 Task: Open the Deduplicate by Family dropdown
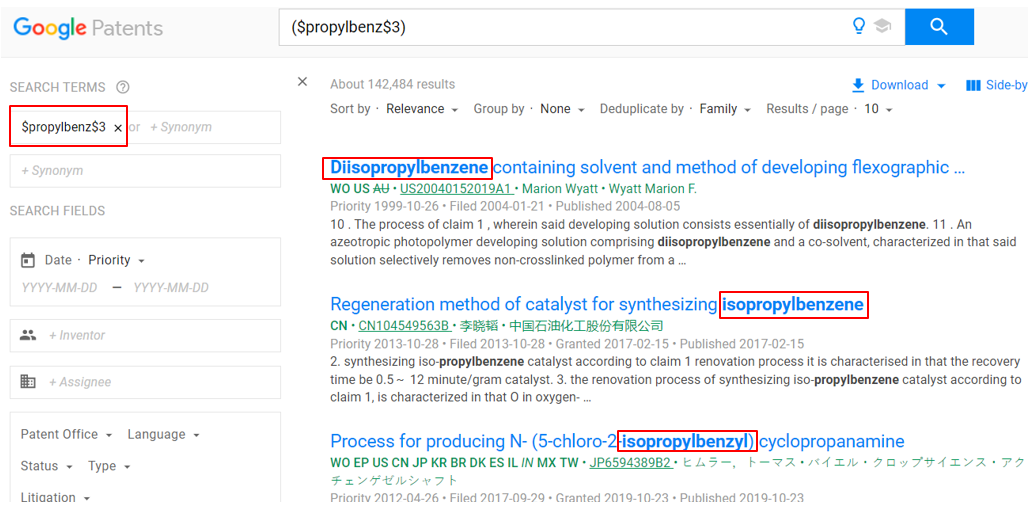[725, 109]
